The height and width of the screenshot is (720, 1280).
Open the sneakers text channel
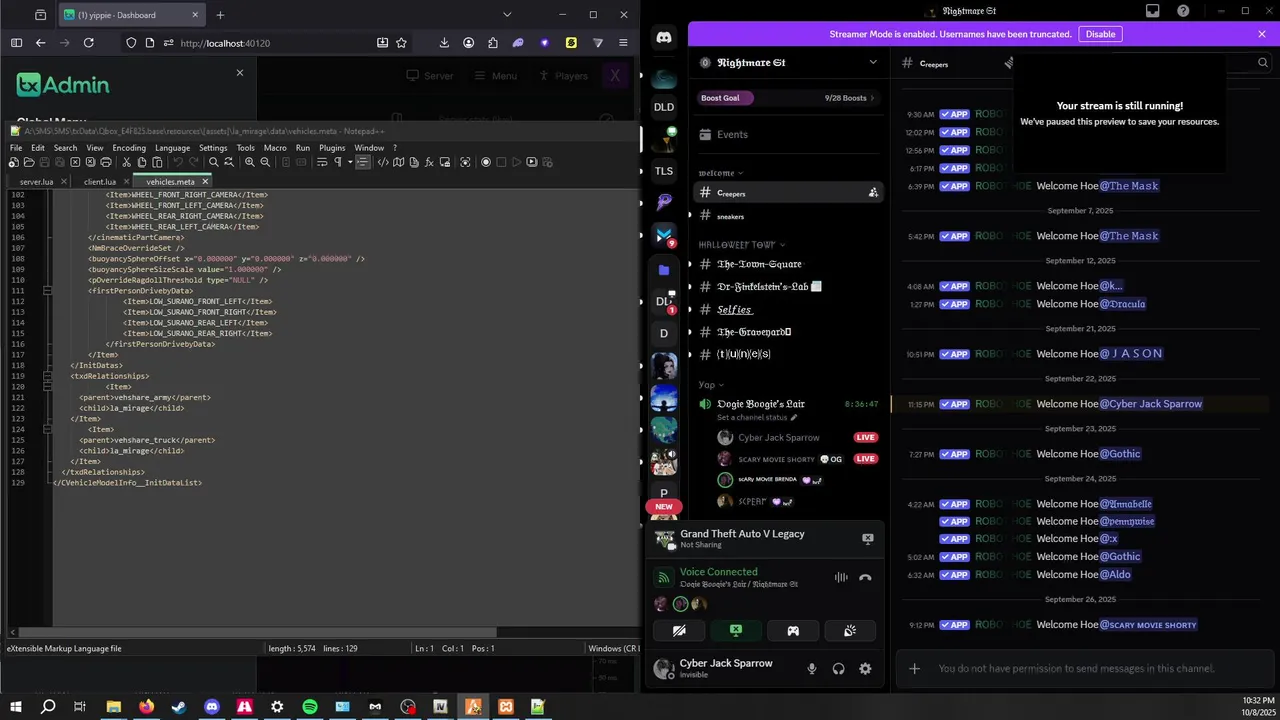click(x=787, y=216)
